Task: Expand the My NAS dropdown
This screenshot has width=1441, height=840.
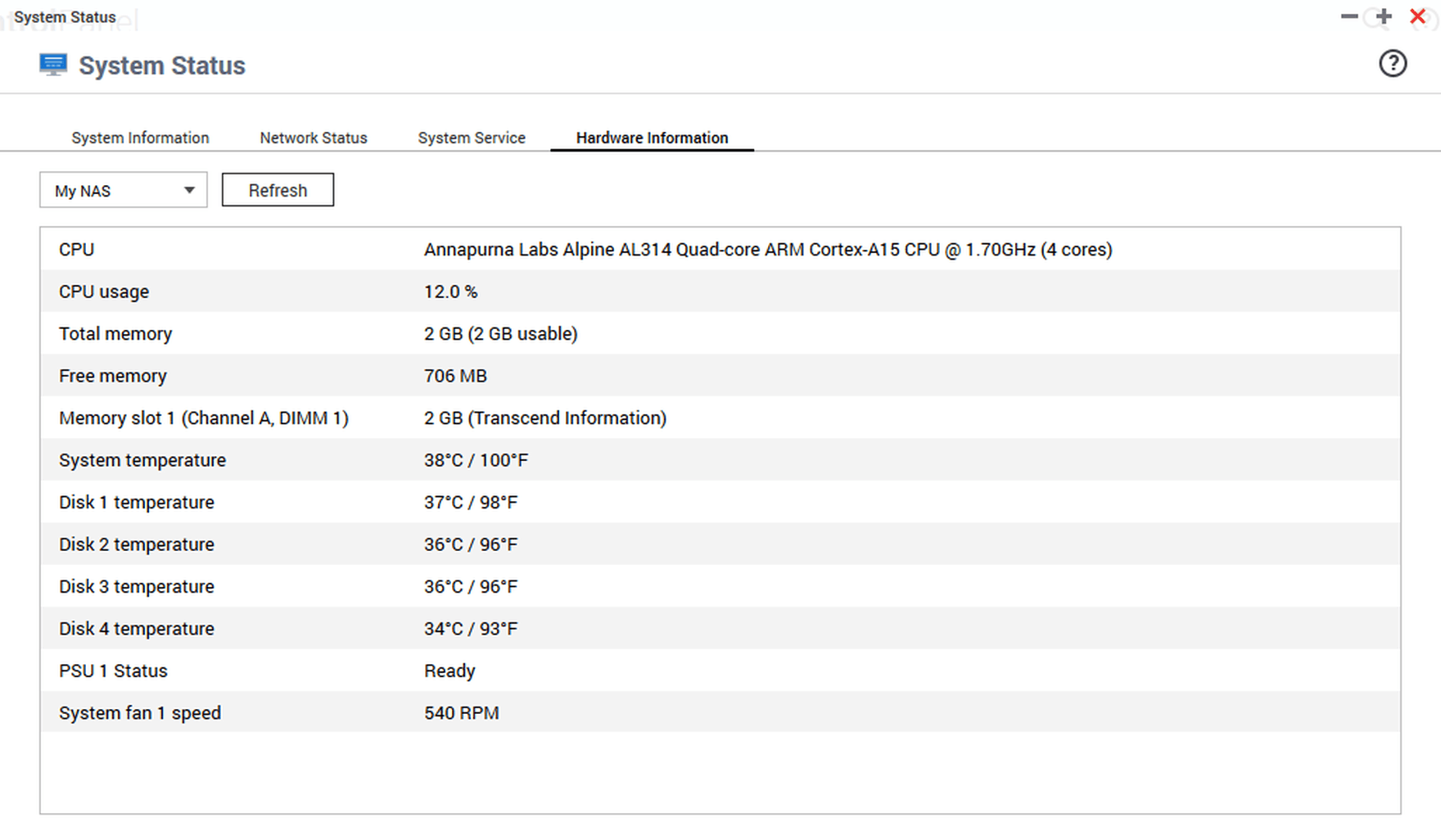Action: (124, 190)
